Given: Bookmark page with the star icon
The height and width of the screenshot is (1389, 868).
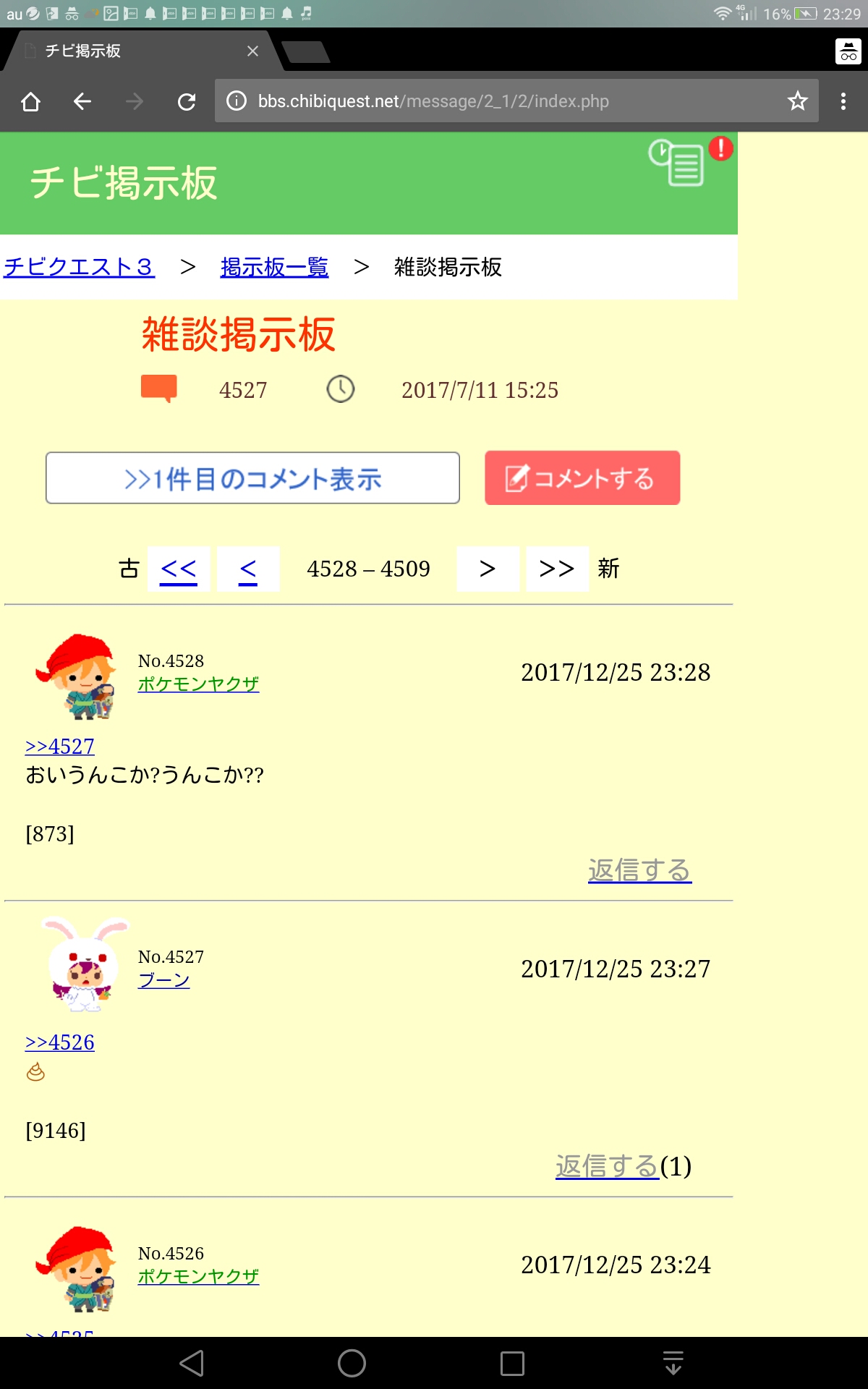Looking at the screenshot, I should point(797,101).
